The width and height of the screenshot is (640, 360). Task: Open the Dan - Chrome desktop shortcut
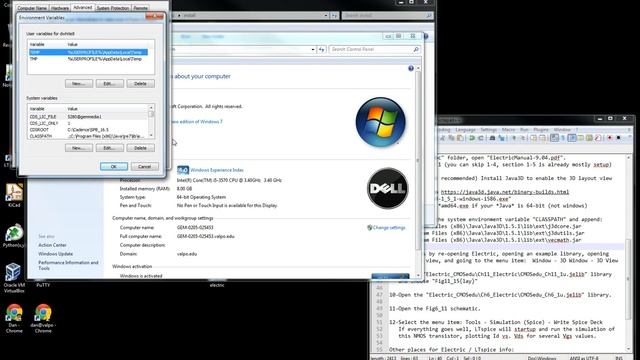click(14, 318)
